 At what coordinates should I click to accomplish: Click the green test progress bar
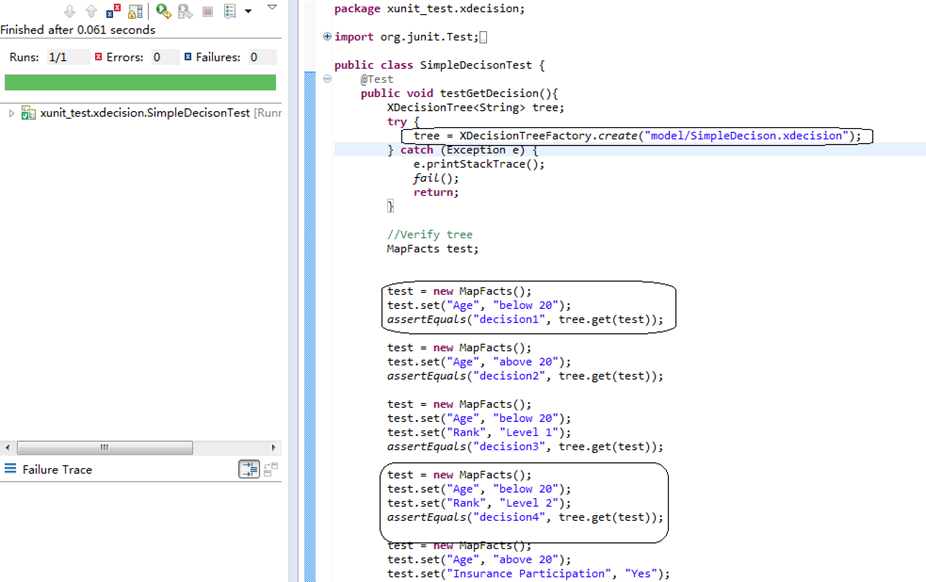(x=140, y=82)
